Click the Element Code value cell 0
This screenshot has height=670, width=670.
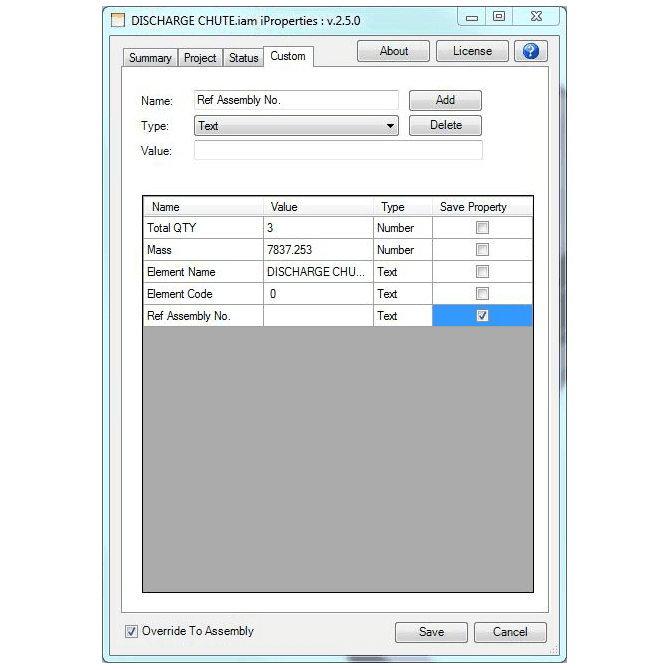[x=318, y=294]
